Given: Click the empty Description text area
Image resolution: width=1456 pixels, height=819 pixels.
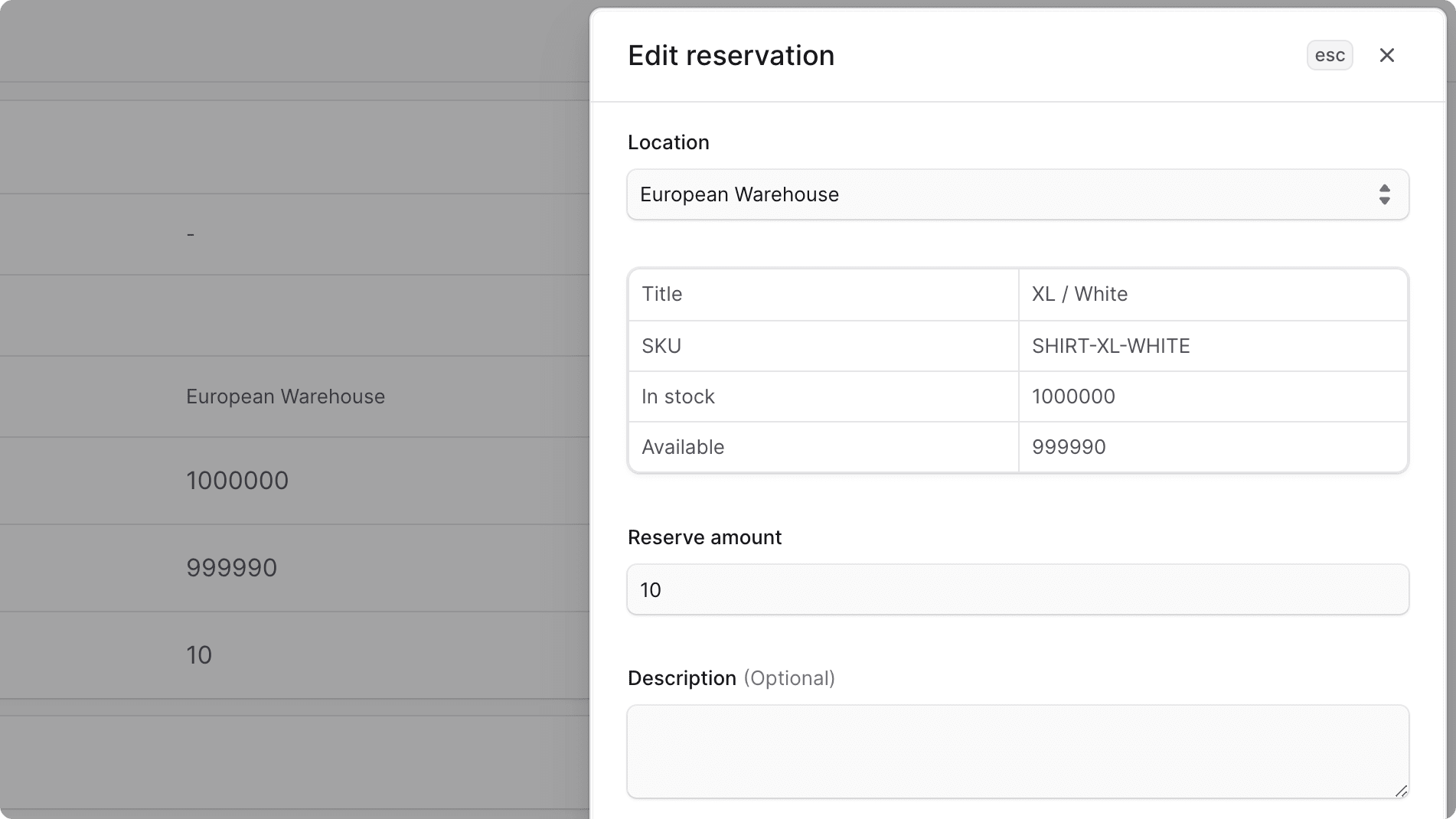Looking at the screenshot, I should point(1017,752).
